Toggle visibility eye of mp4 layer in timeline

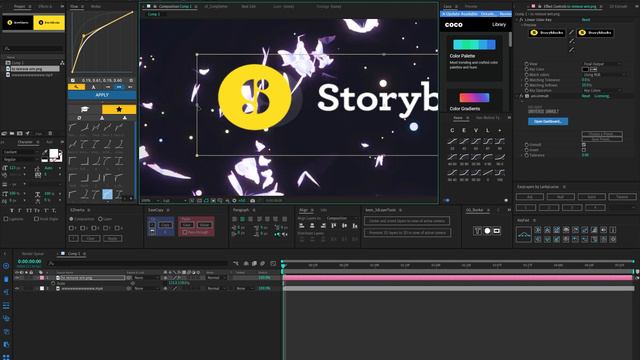[17, 288]
